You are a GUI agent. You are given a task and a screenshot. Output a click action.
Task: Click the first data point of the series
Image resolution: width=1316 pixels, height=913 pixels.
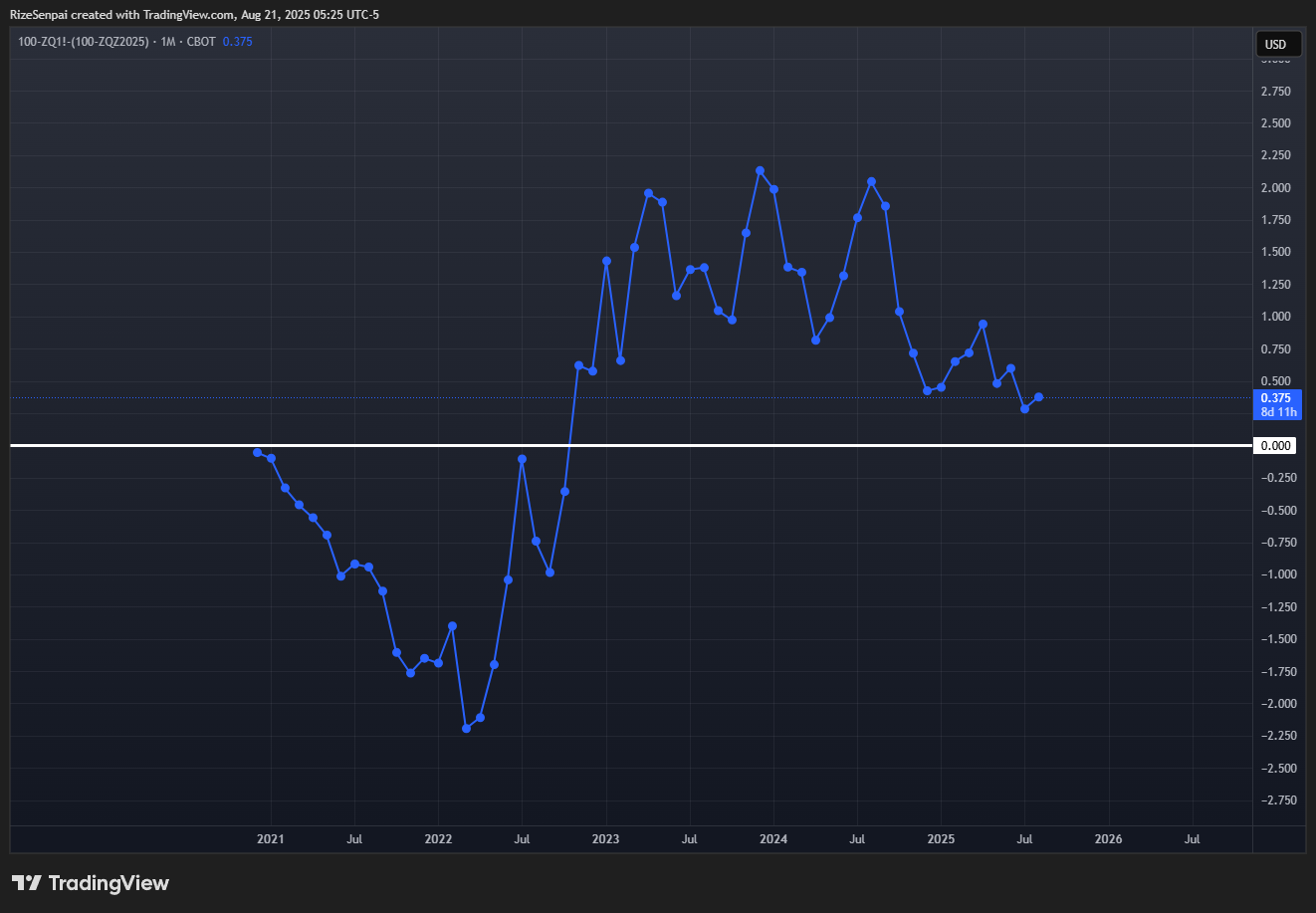257,452
